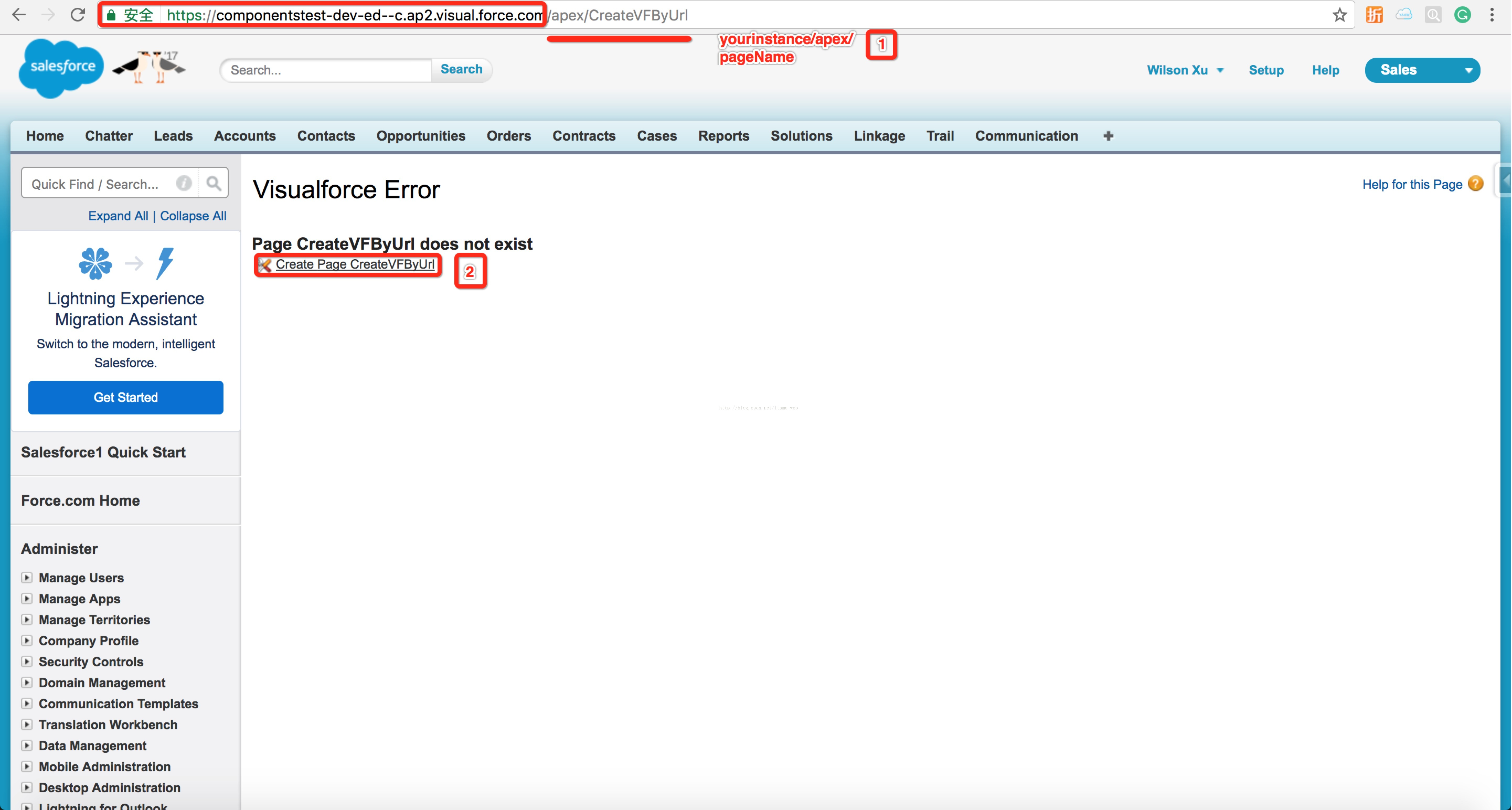Open Chrome three-dot menu

[x=1492, y=15]
